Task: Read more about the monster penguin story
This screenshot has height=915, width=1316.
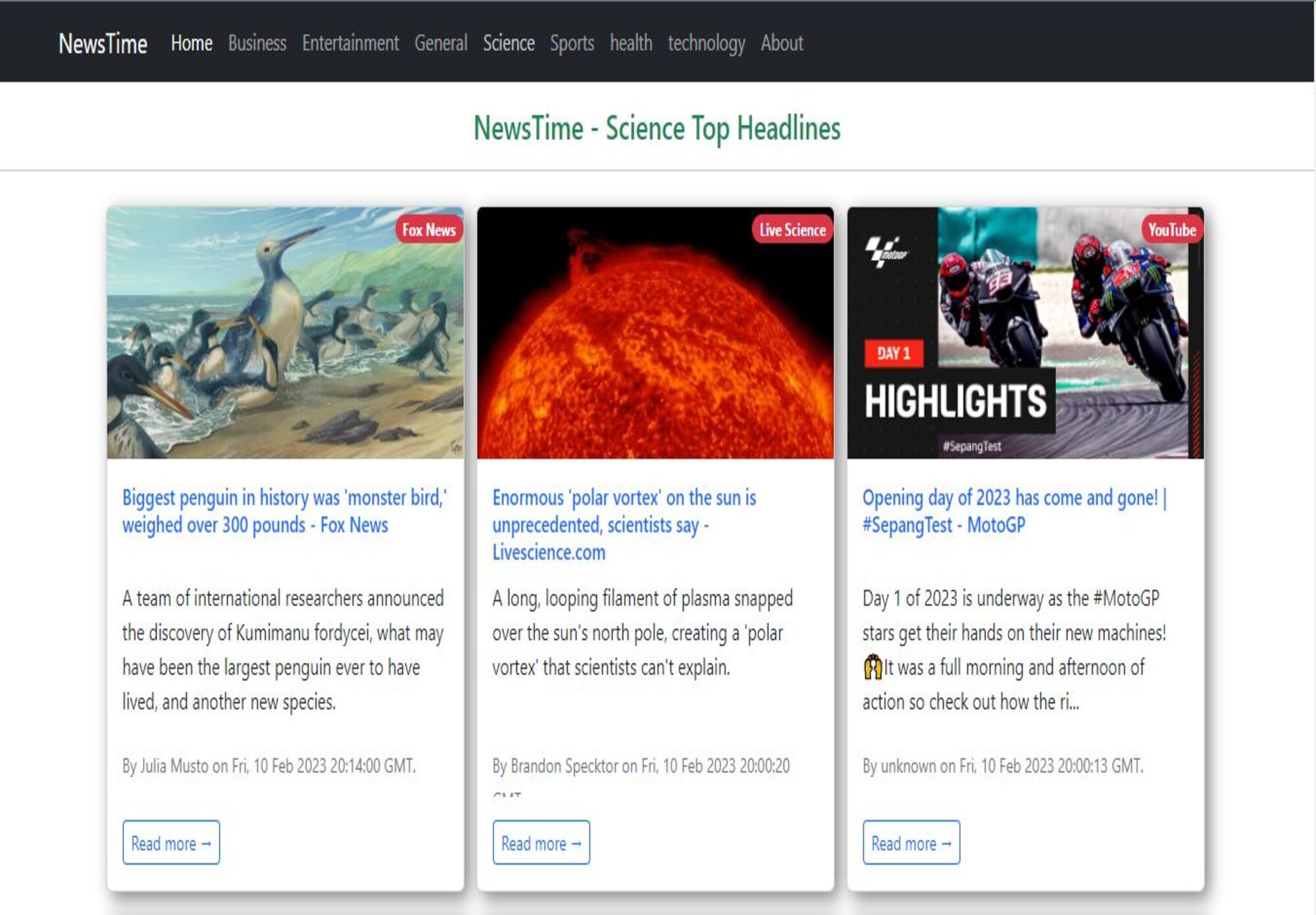Action: pos(170,843)
